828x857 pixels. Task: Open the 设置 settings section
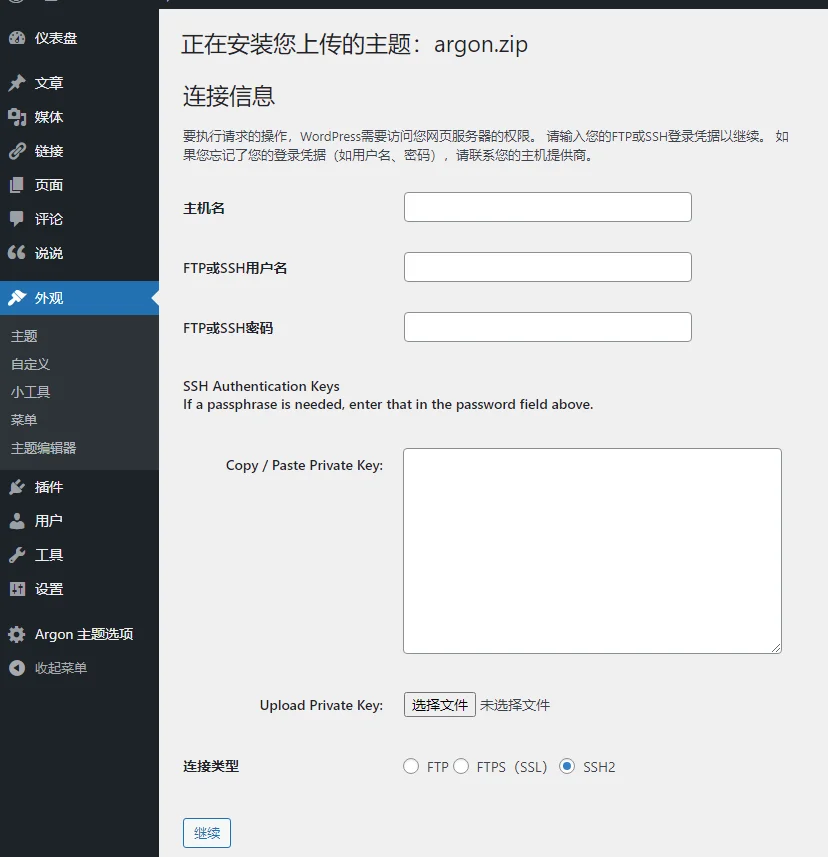coord(50,589)
